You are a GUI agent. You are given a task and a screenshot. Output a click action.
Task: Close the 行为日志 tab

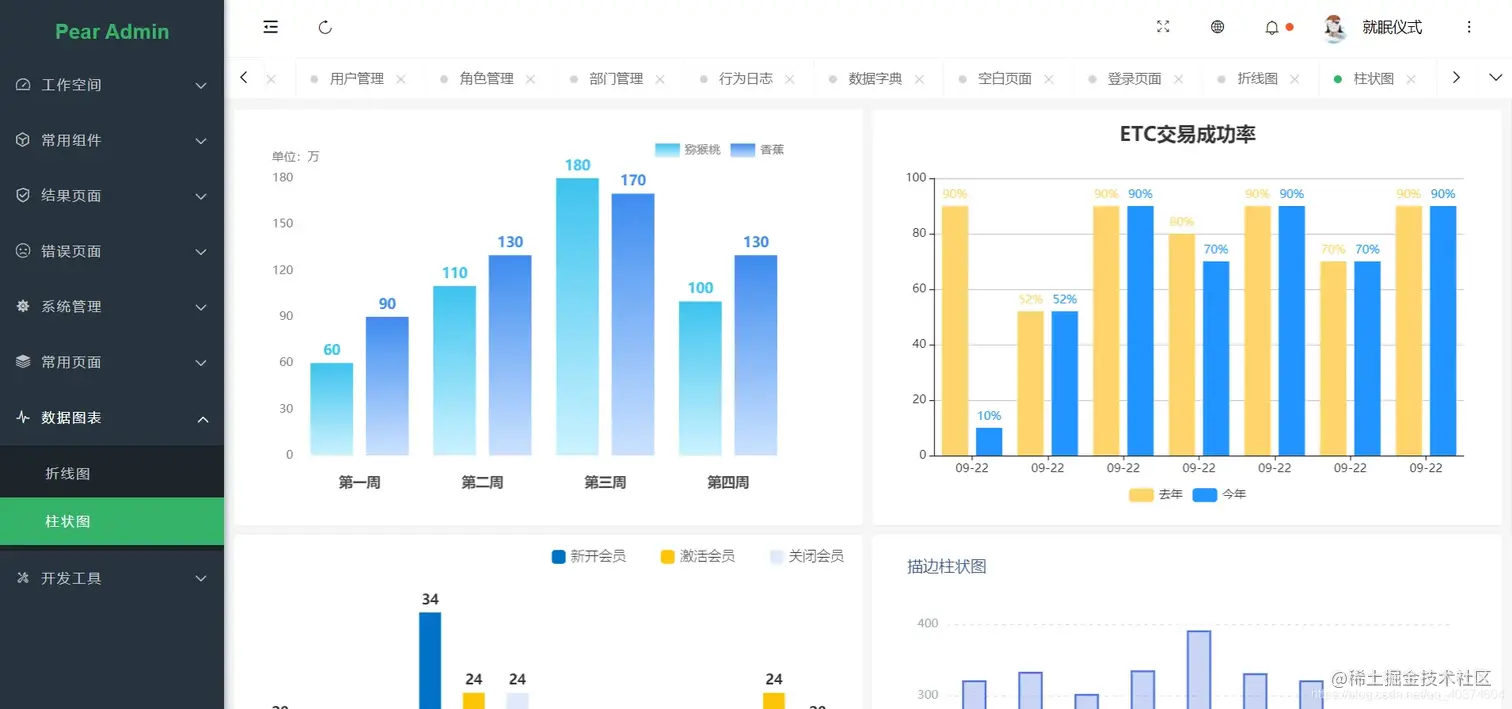pos(790,79)
